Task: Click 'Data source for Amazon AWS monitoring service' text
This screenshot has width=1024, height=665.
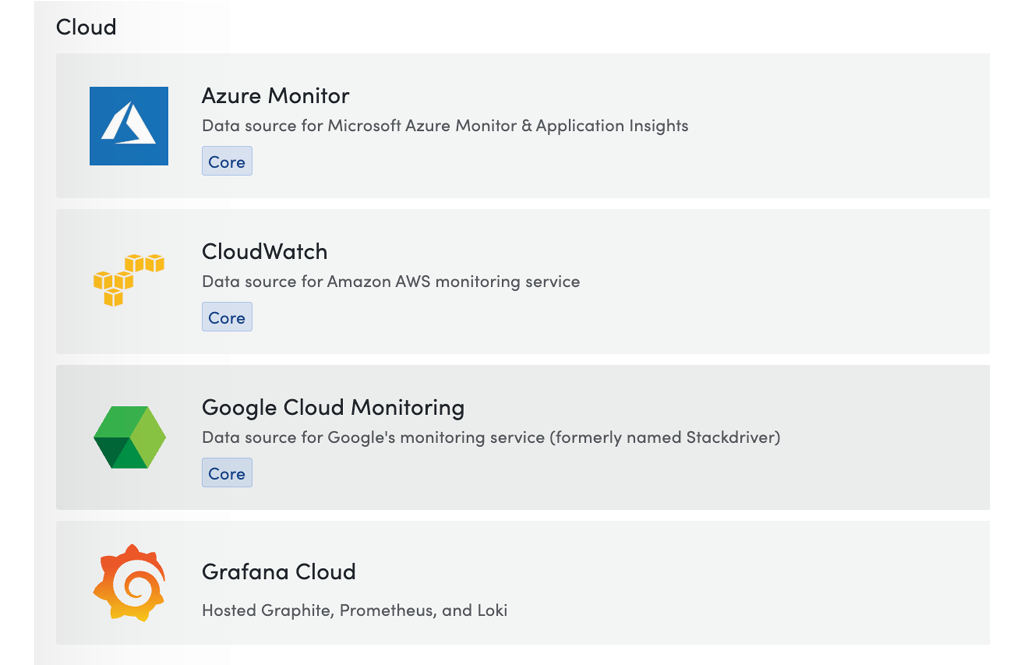Action: pos(391,282)
